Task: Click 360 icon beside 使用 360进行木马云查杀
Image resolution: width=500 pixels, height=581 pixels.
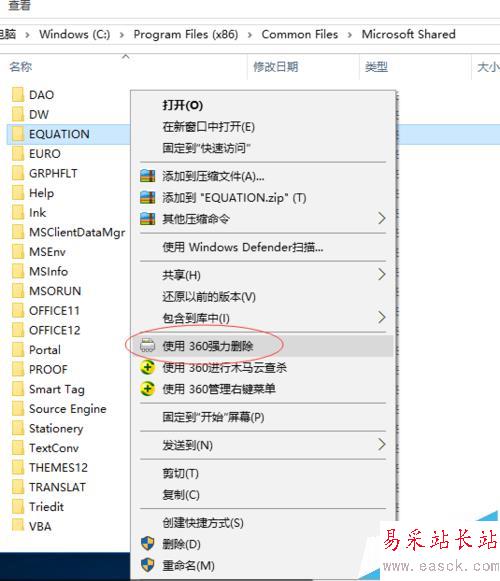Action: (148, 367)
